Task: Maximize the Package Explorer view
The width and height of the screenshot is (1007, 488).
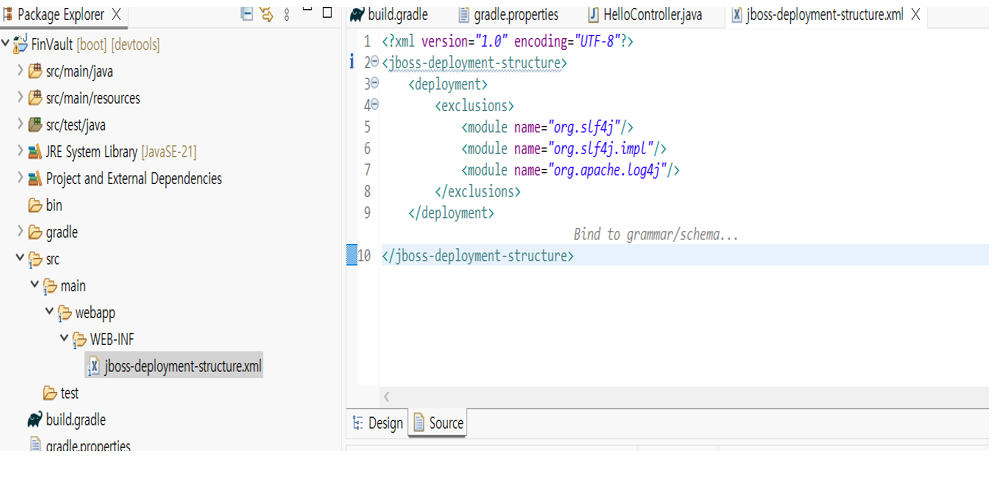Action: (x=327, y=12)
